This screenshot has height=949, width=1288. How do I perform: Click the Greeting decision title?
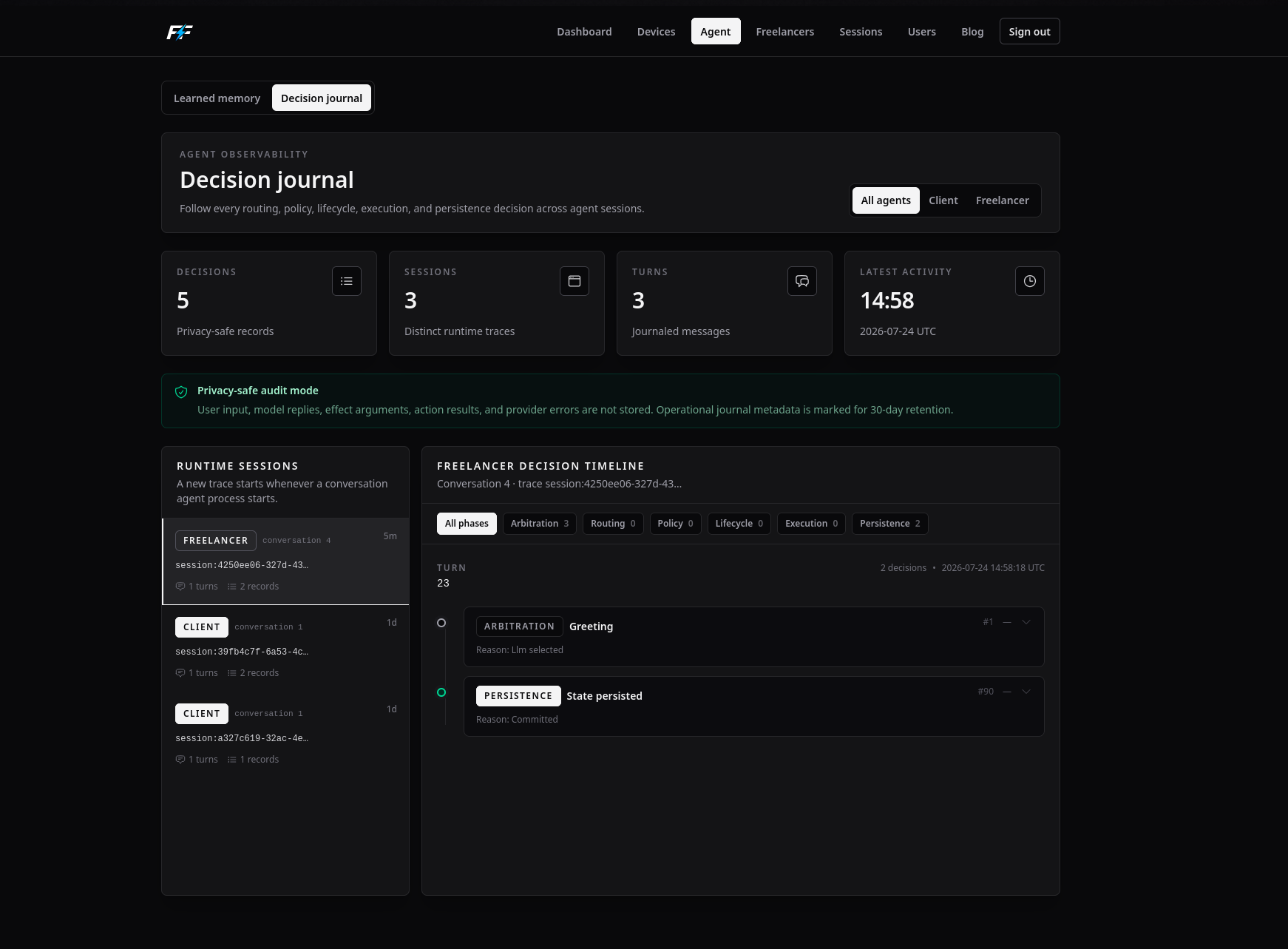(591, 627)
